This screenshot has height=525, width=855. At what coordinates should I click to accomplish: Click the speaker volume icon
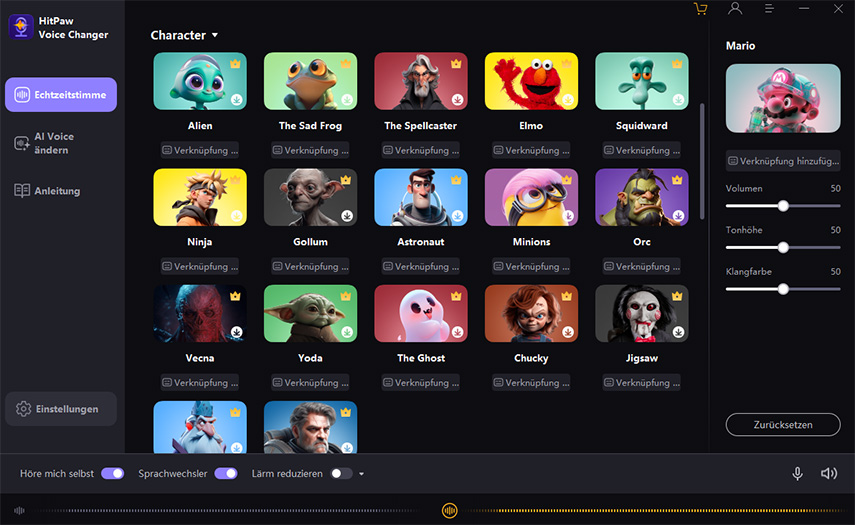[x=829, y=474]
